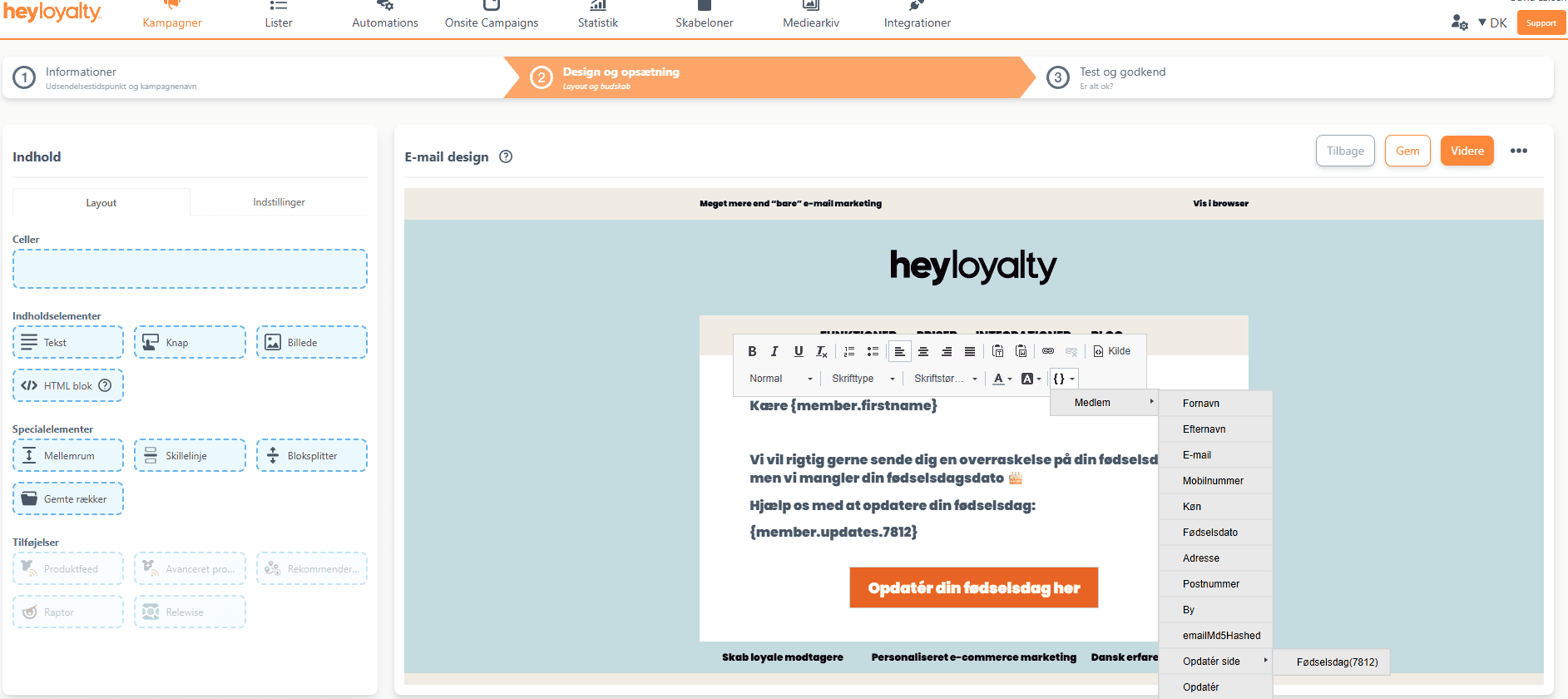The width and height of the screenshot is (1568, 699).
Task: Open the DK language dropdown
Action: [x=1493, y=22]
